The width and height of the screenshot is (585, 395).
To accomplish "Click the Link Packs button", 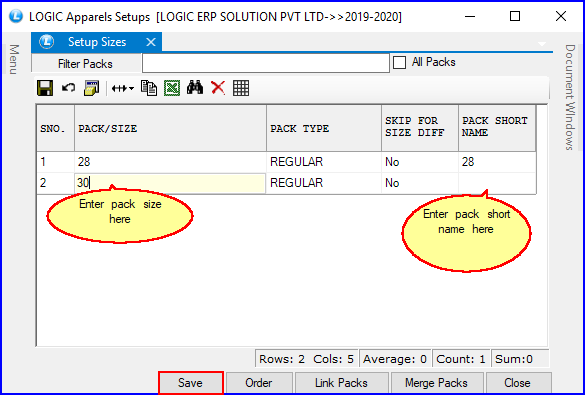I will [x=341, y=383].
